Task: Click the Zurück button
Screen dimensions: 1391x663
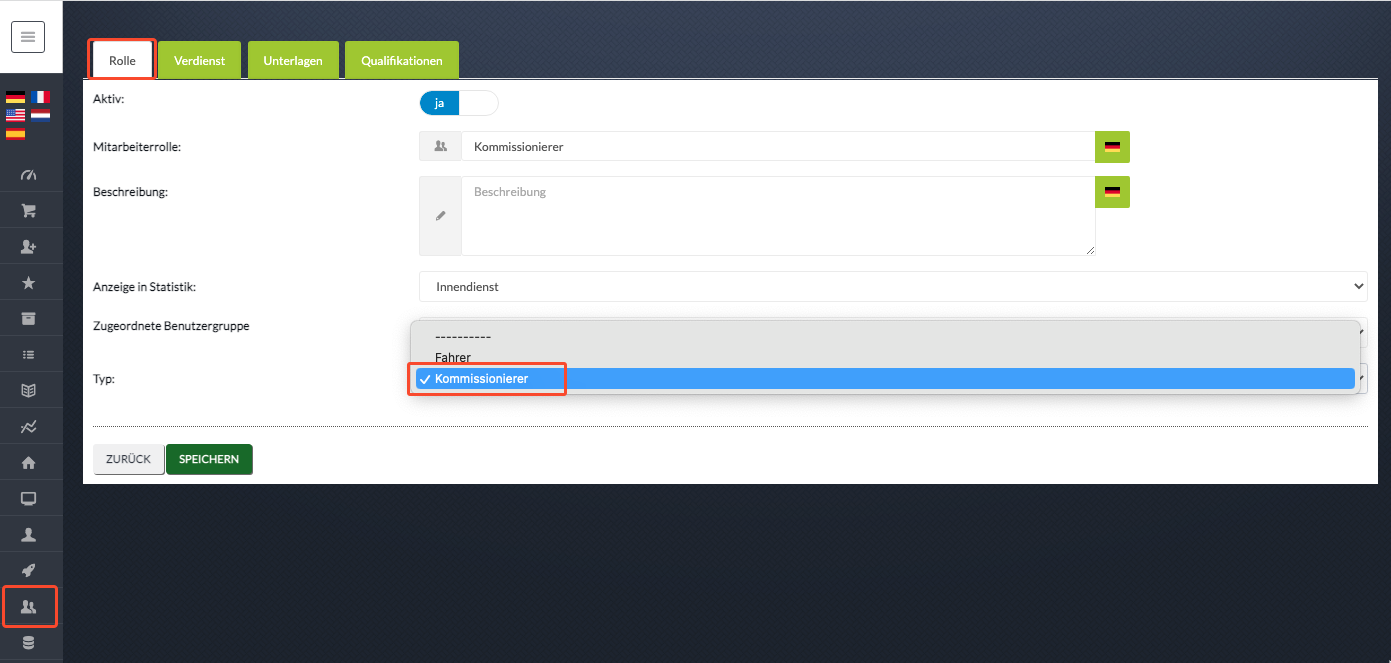Action: (128, 459)
